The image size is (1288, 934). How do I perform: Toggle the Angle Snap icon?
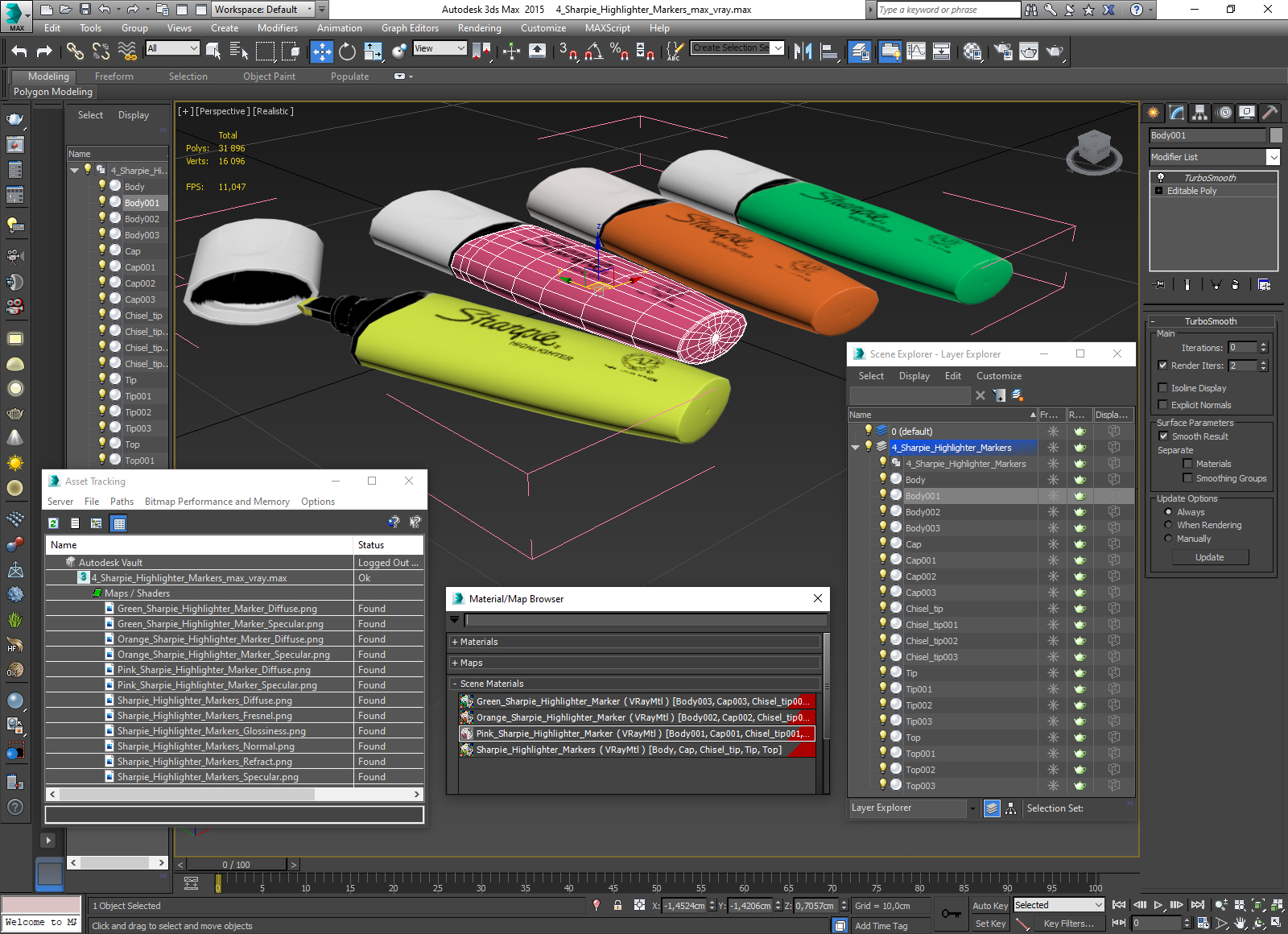pos(594,52)
